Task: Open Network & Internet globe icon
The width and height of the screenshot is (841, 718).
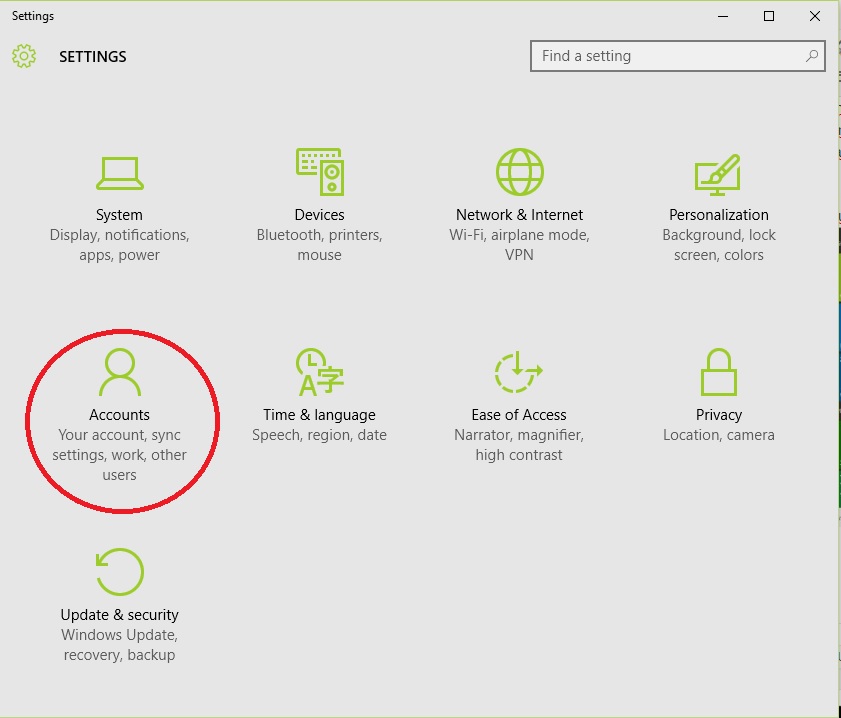Action: pyautogui.click(x=519, y=172)
